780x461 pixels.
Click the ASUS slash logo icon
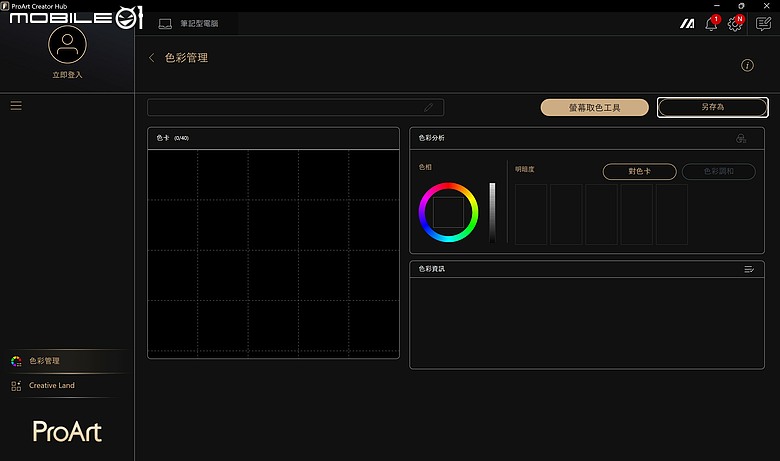687,23
